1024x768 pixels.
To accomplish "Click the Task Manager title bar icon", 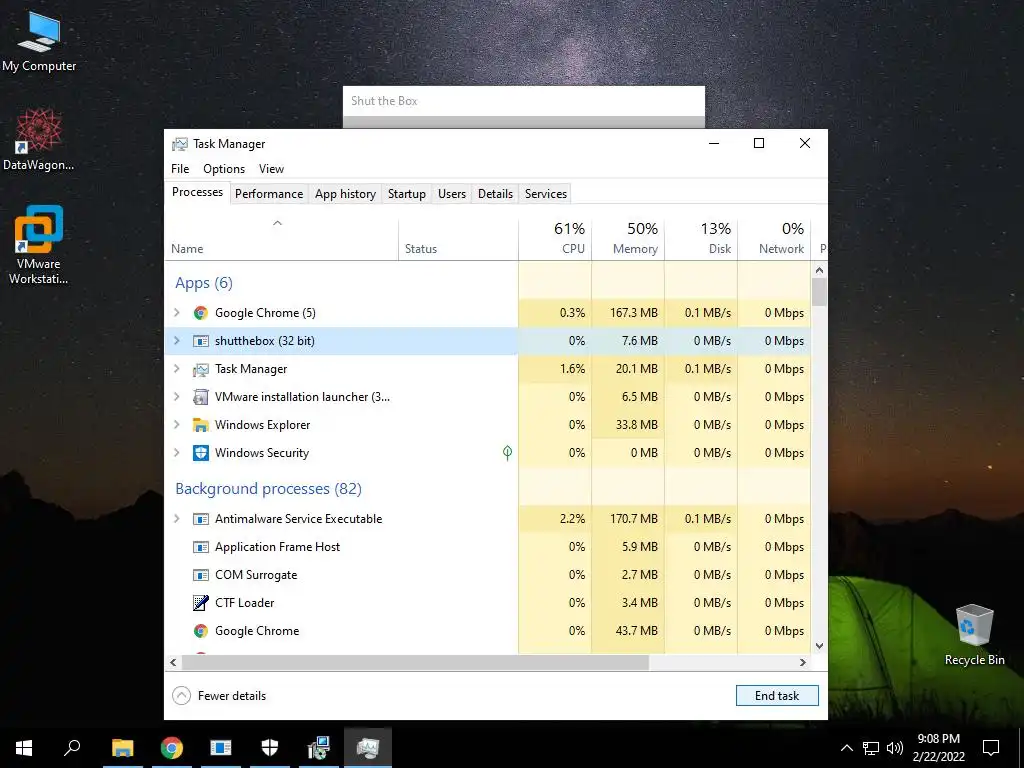I will [x=180, y=144].
